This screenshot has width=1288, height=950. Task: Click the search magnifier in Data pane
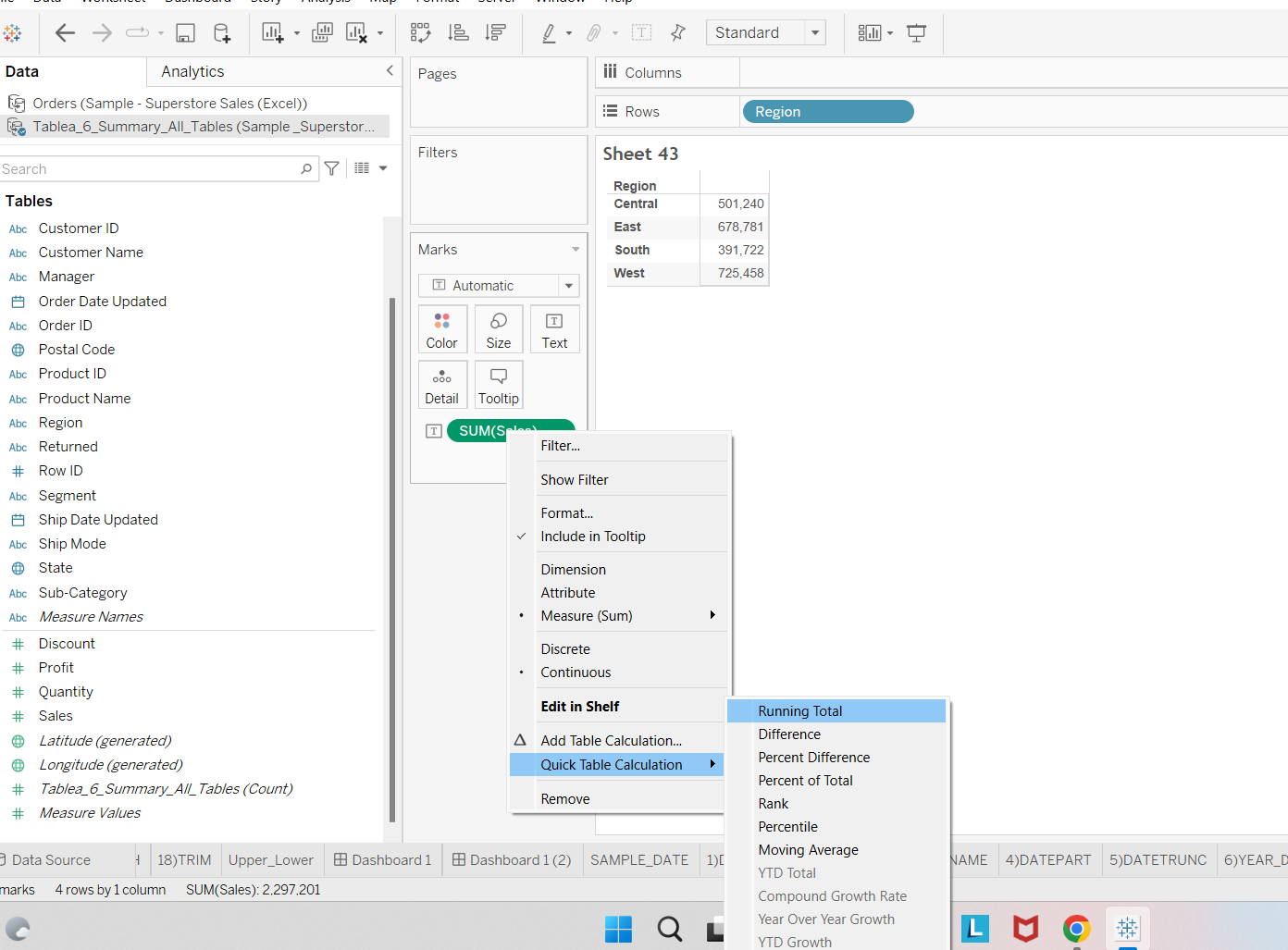point(306,168)
